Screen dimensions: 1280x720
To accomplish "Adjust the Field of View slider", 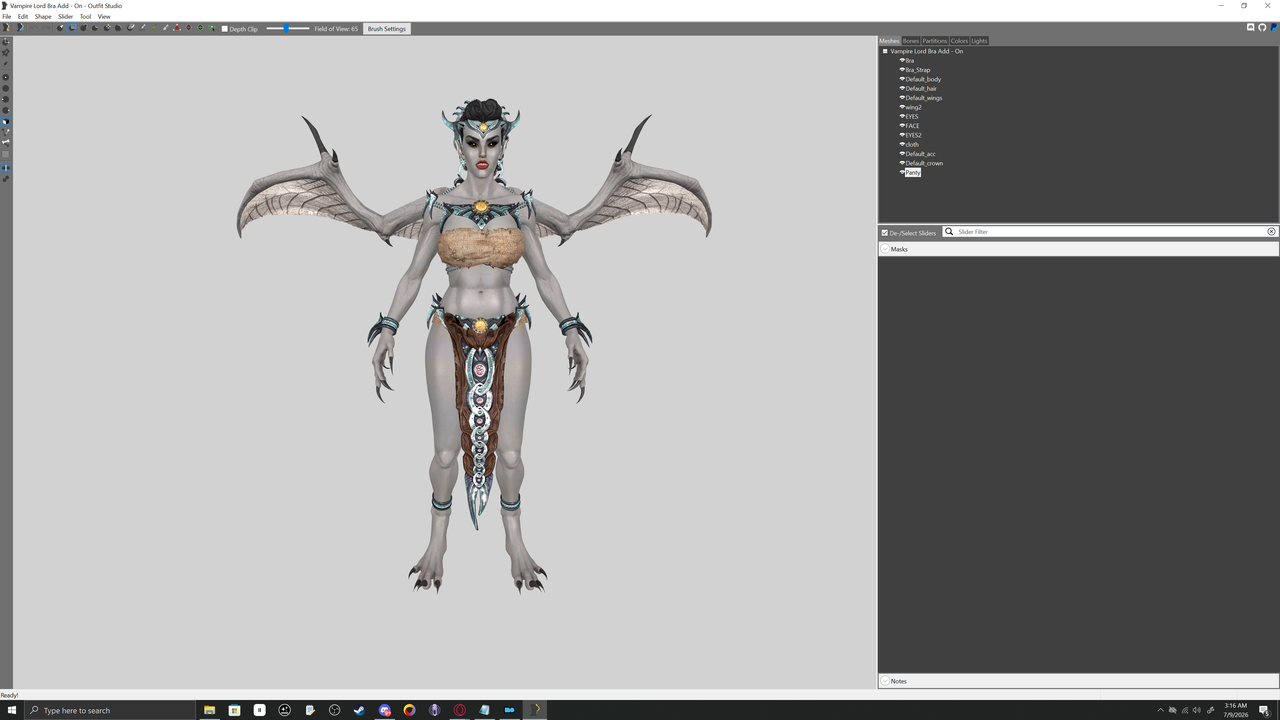I will 287,29.
